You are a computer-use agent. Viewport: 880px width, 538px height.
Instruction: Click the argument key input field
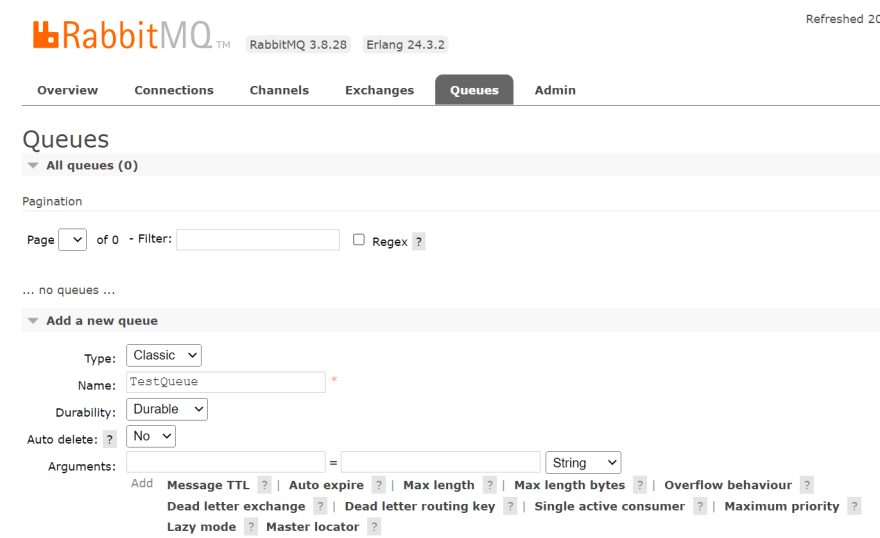click(x=226, y=462)
